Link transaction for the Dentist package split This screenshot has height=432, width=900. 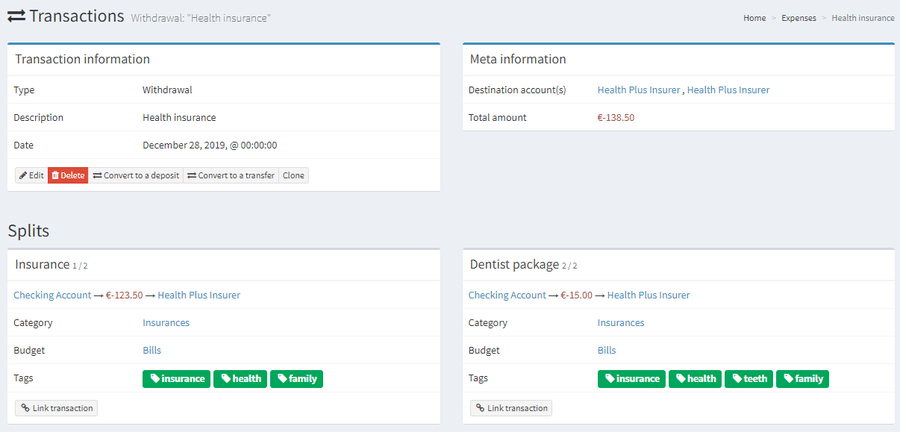click(511, 408)
